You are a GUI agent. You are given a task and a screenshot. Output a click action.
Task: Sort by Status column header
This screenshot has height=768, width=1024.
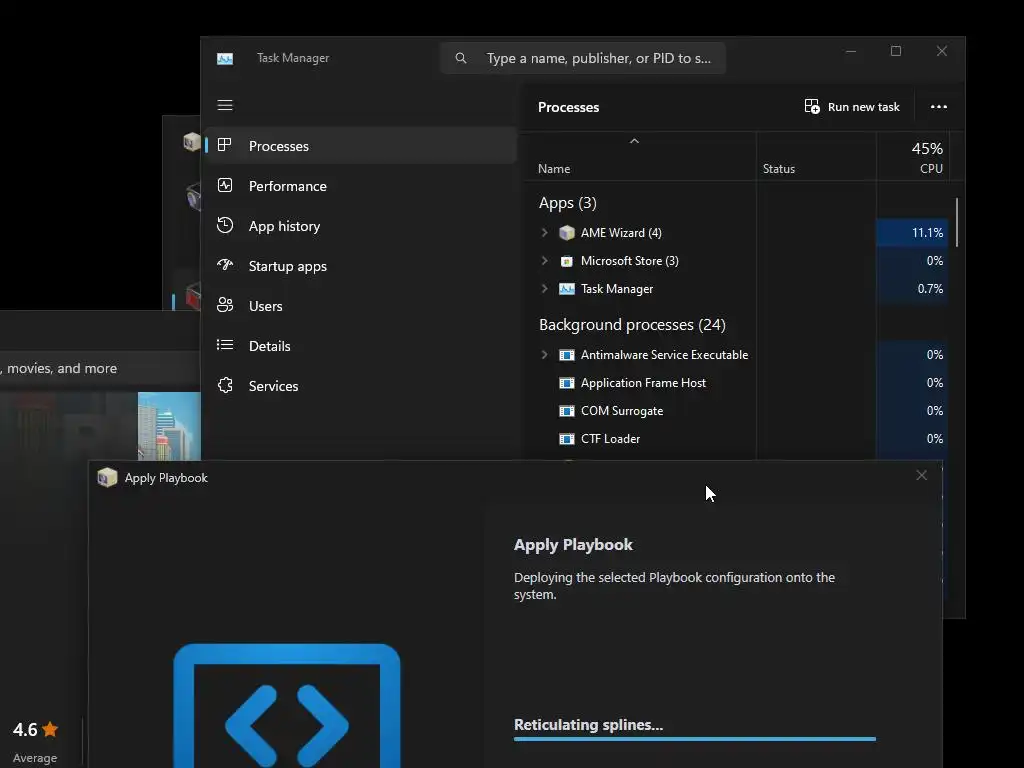pyautogui.click(x=778, y=168)
